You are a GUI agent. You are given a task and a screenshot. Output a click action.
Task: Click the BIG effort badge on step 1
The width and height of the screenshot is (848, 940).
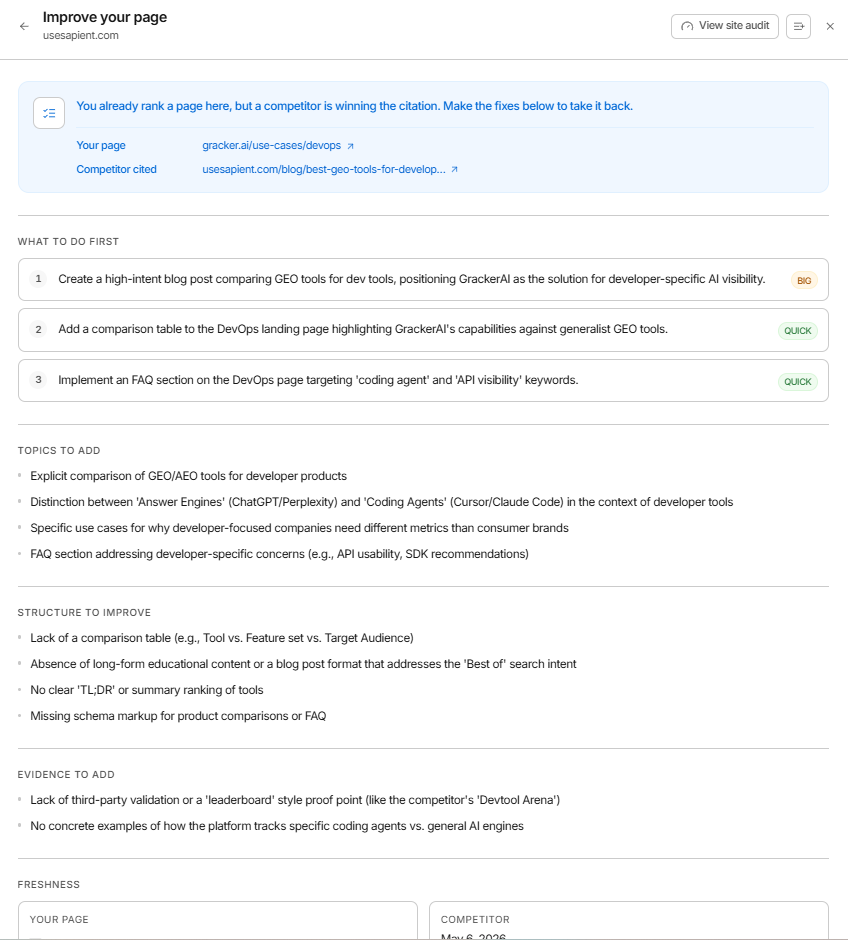click(804, 281)
